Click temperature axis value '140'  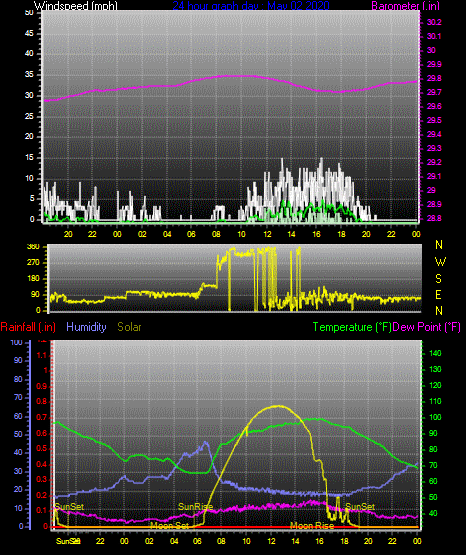click(435, 353)
